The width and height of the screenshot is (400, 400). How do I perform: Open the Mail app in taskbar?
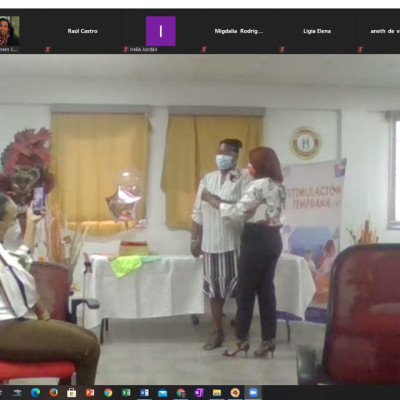(162, 392)
